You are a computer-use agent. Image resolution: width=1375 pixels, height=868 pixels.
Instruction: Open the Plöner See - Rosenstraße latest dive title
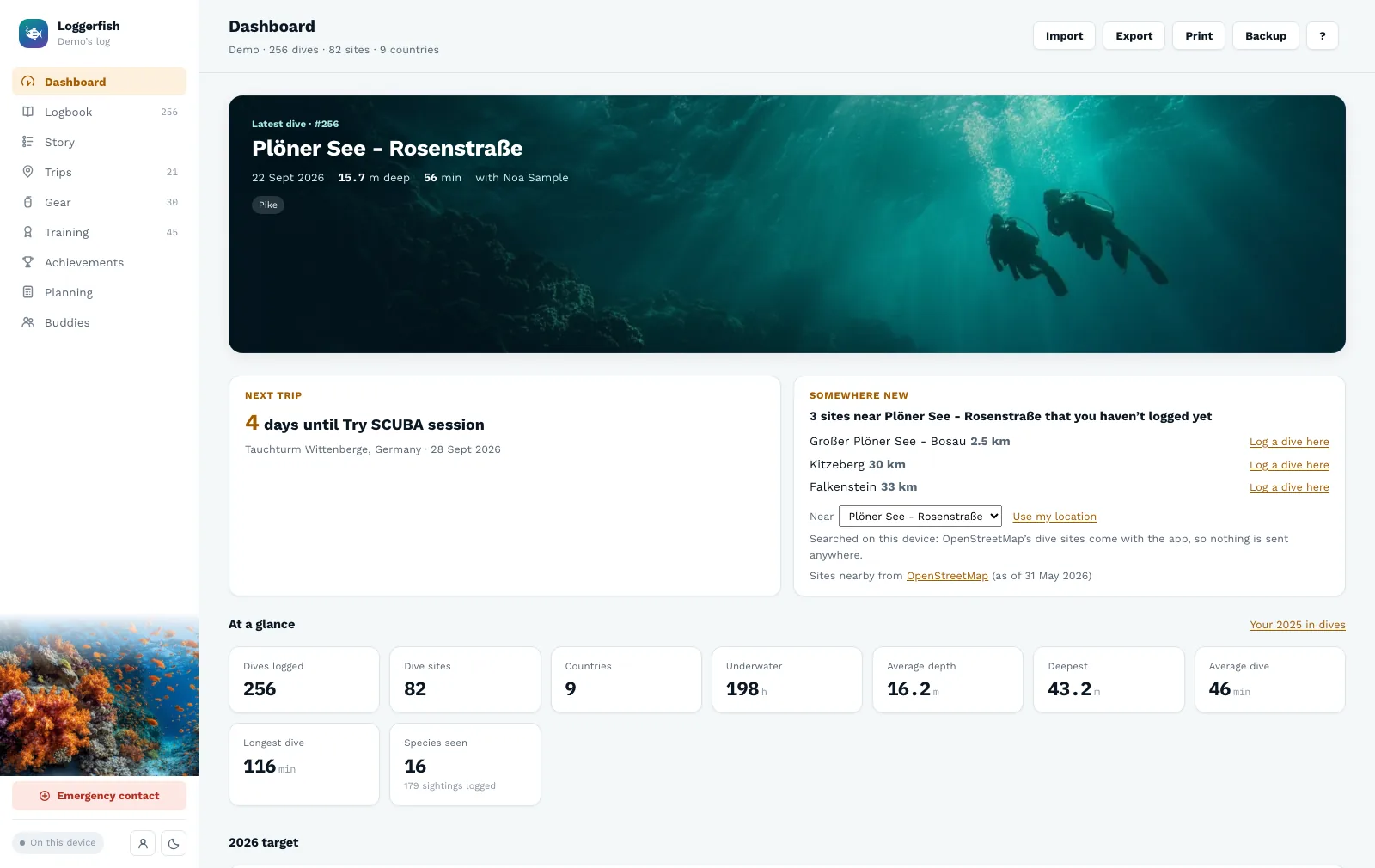[x=387, y=148]
